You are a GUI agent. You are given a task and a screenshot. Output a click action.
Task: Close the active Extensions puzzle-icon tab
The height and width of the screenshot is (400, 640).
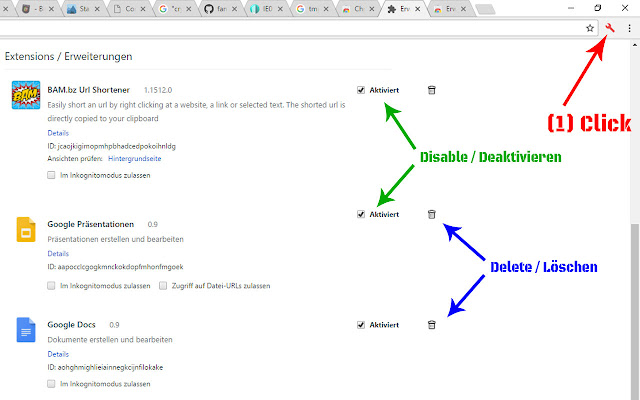click(x=418, y=9)
